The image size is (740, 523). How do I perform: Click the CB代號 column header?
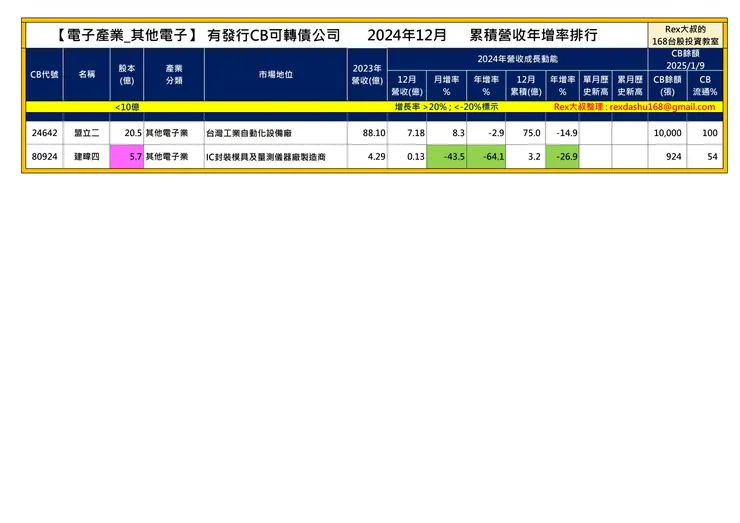[44, 74]
